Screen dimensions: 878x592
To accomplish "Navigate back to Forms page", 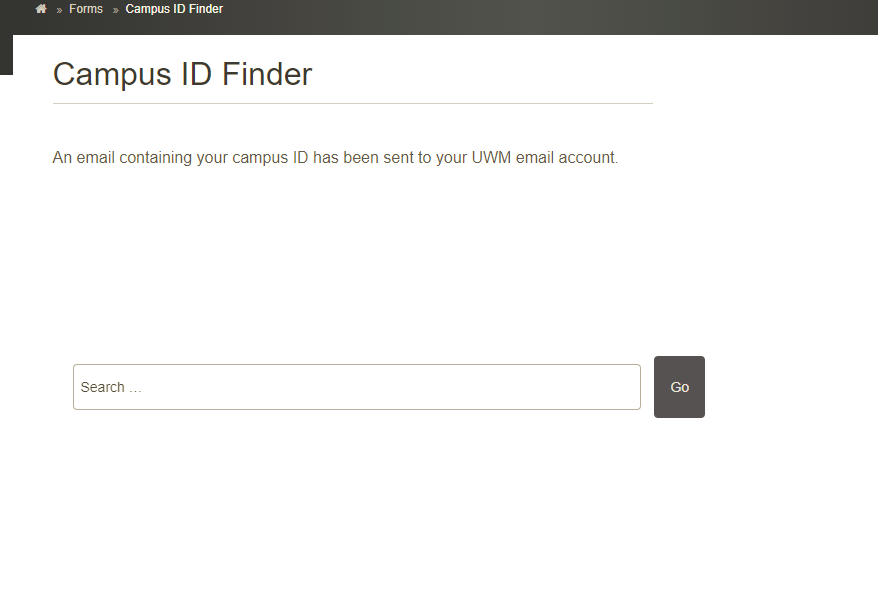I will pos(86,9).
